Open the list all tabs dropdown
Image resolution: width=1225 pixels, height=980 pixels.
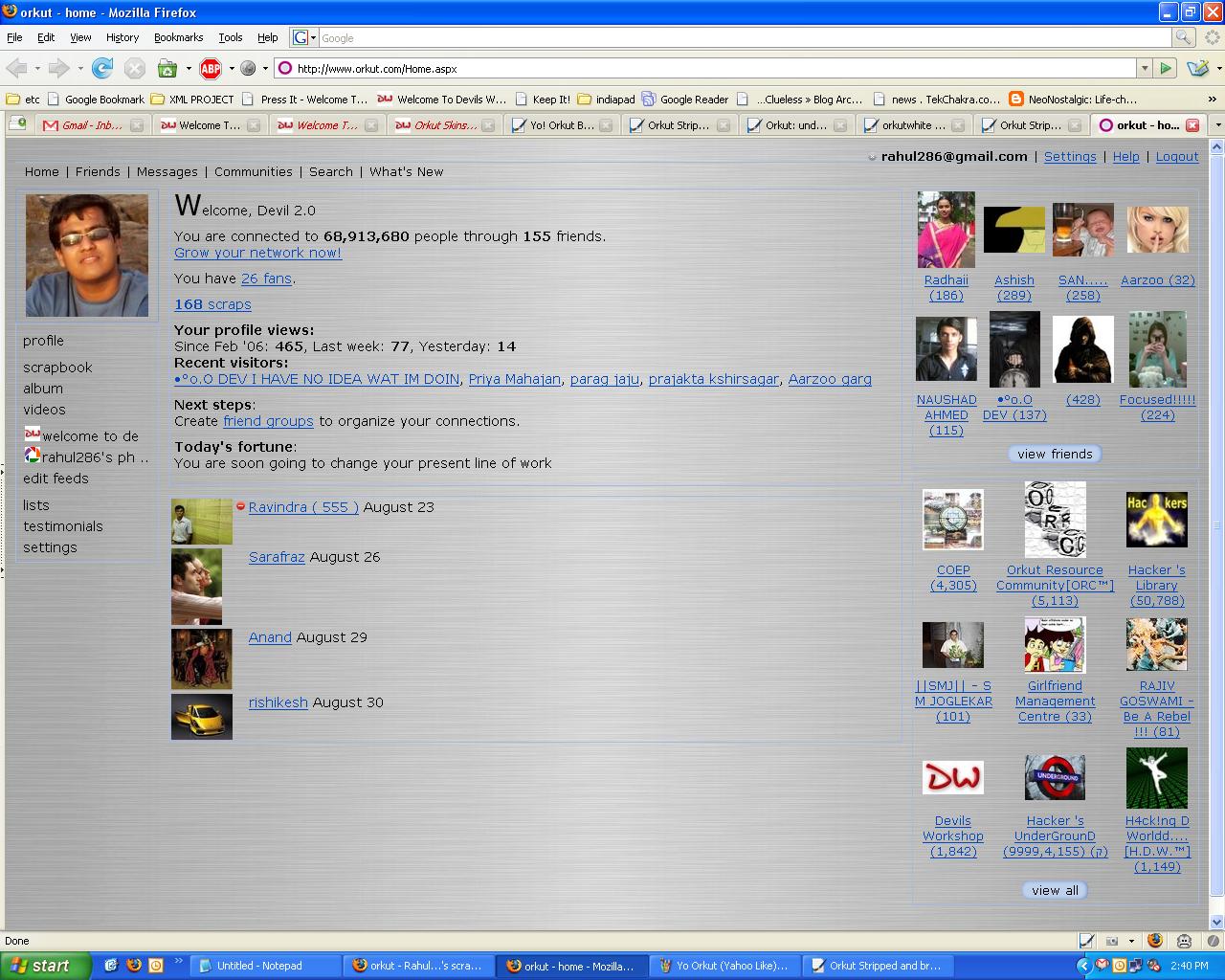[x=1217, y=124]
